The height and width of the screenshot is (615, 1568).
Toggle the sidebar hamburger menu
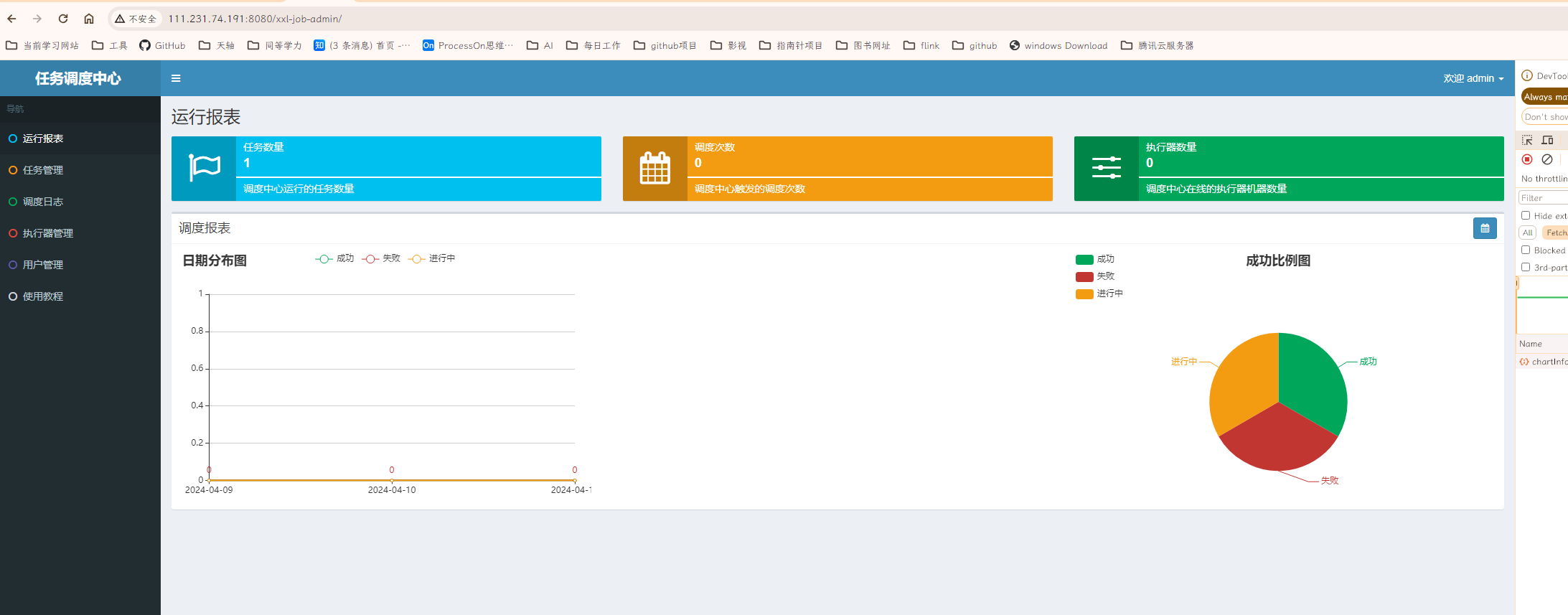coord(176,78)
